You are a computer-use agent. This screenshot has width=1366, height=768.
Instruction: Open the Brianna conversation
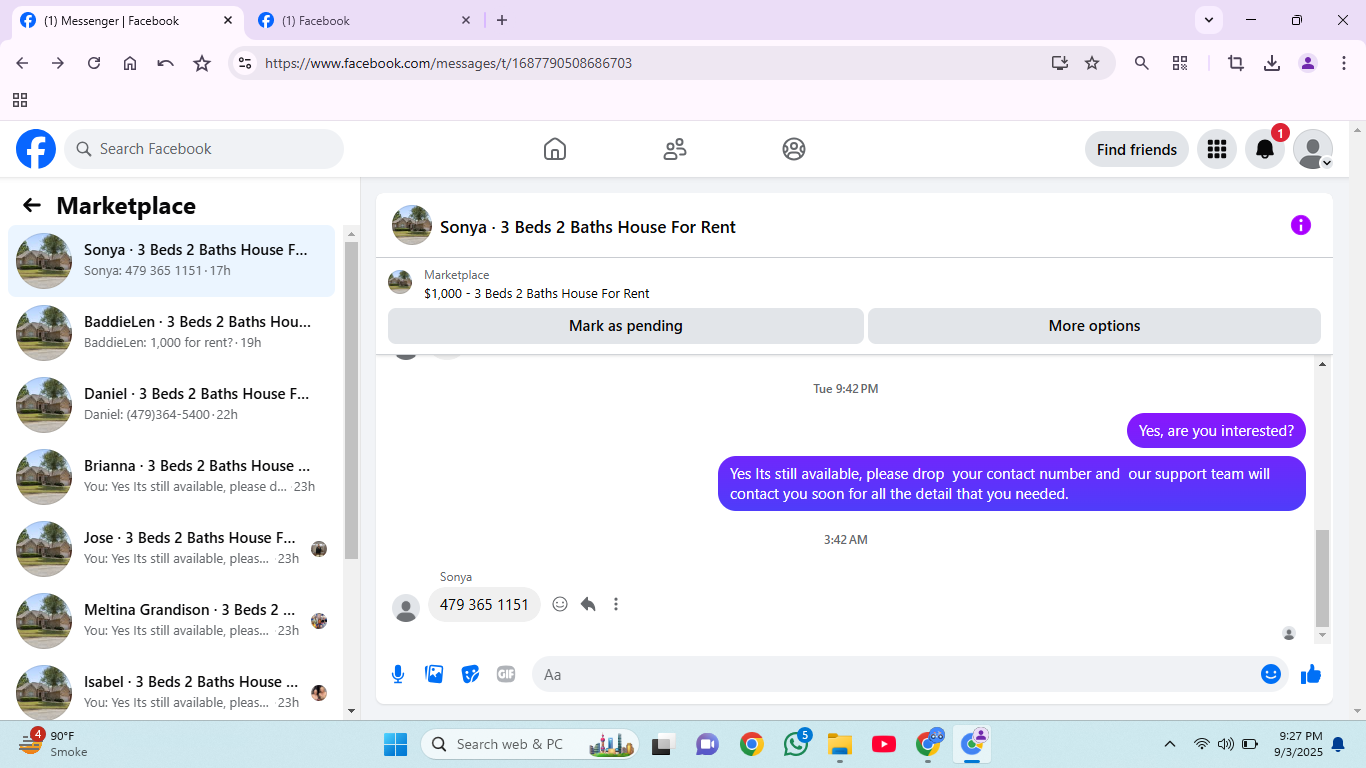172,477
